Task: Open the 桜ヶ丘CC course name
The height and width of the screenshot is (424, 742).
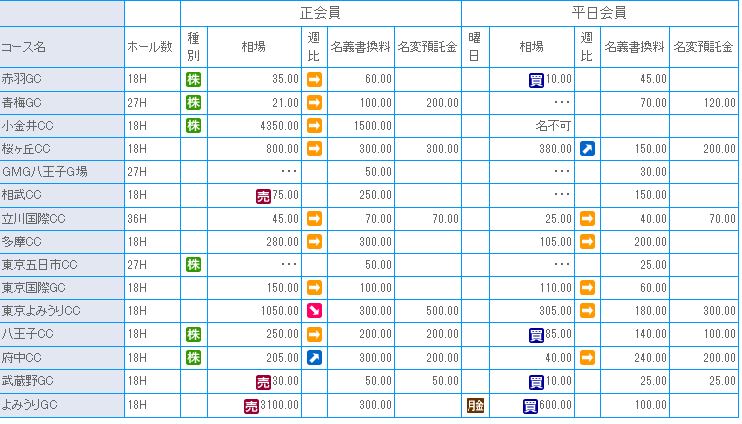Action: (26, 149)
